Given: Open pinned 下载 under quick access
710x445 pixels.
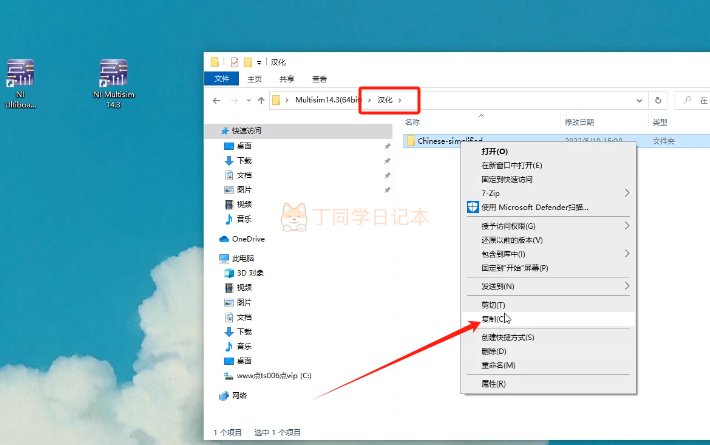Looking at the screenshot, I should click(244, 161).
